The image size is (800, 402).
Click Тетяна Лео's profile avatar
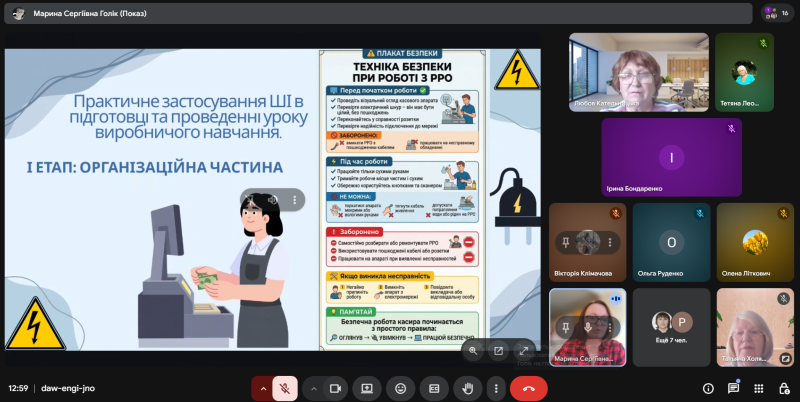pyautogui.click(x=744, y=72)
